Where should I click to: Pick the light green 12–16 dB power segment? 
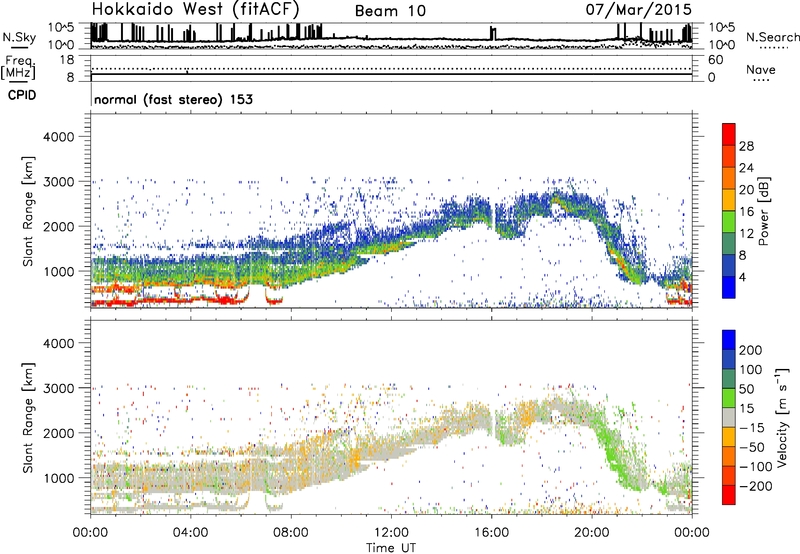click(729, 221)
